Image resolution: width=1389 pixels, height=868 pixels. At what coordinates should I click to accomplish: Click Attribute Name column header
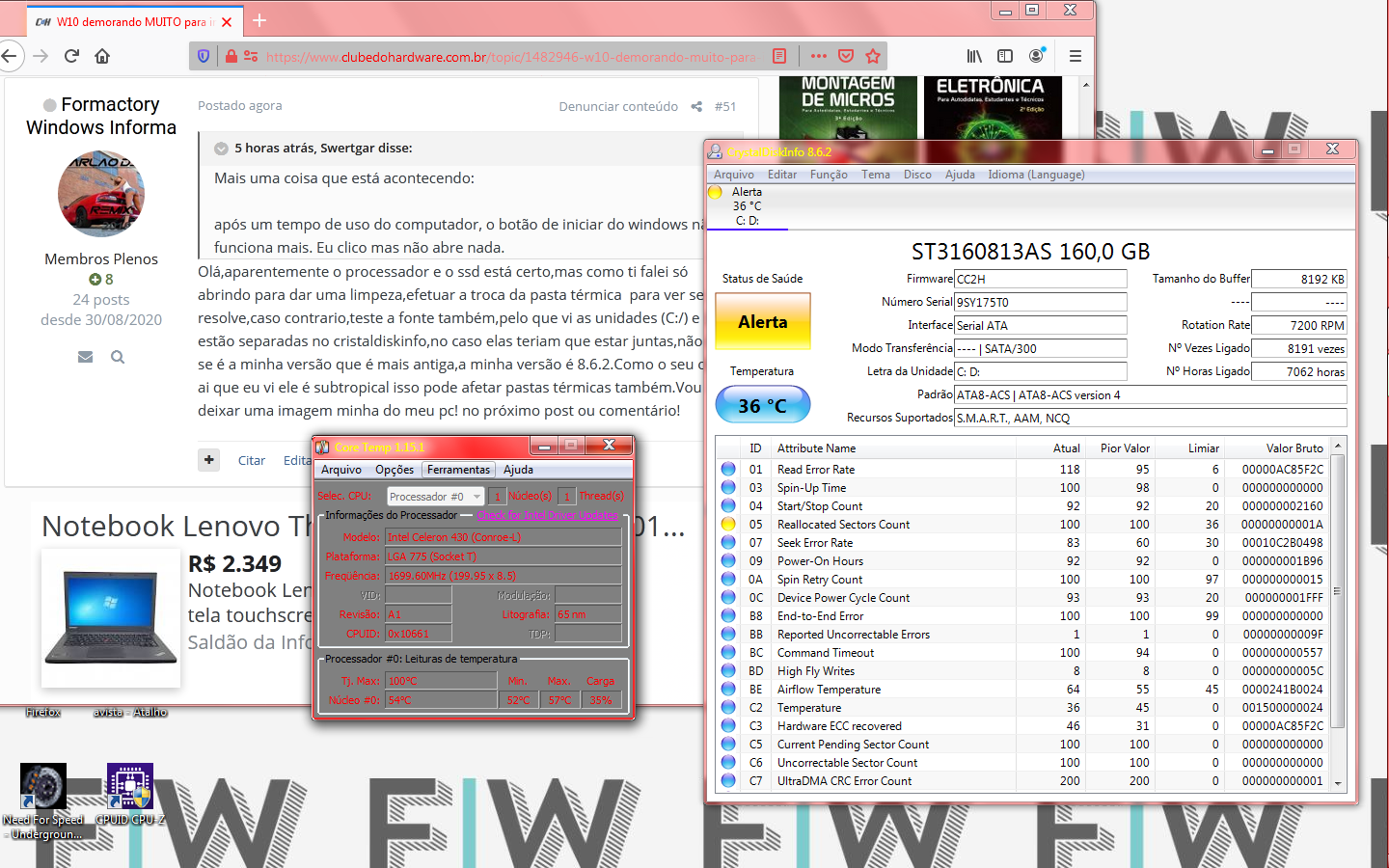click(x=895, y=448)
